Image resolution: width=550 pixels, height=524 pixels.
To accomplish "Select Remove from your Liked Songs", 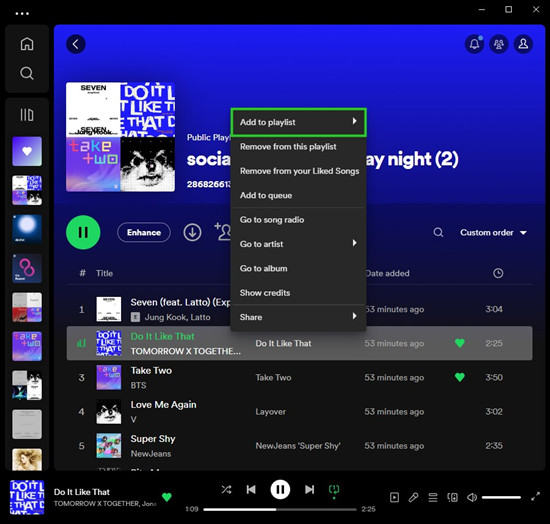I will coord(299,171).
